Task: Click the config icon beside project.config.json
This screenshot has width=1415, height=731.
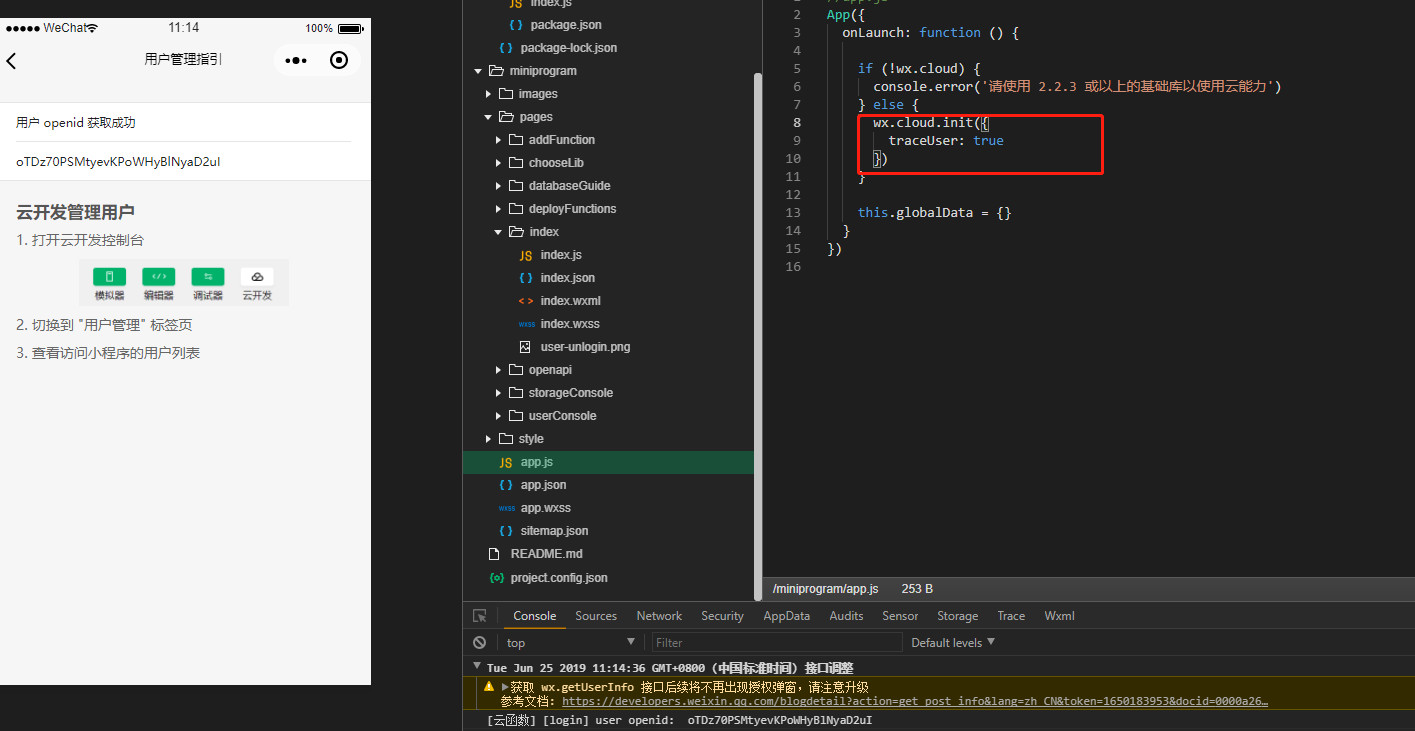Action: point(496,578)
